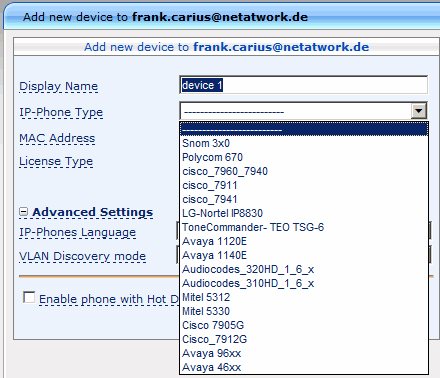Choose Polycom 670 phone type

coord(304,157)
